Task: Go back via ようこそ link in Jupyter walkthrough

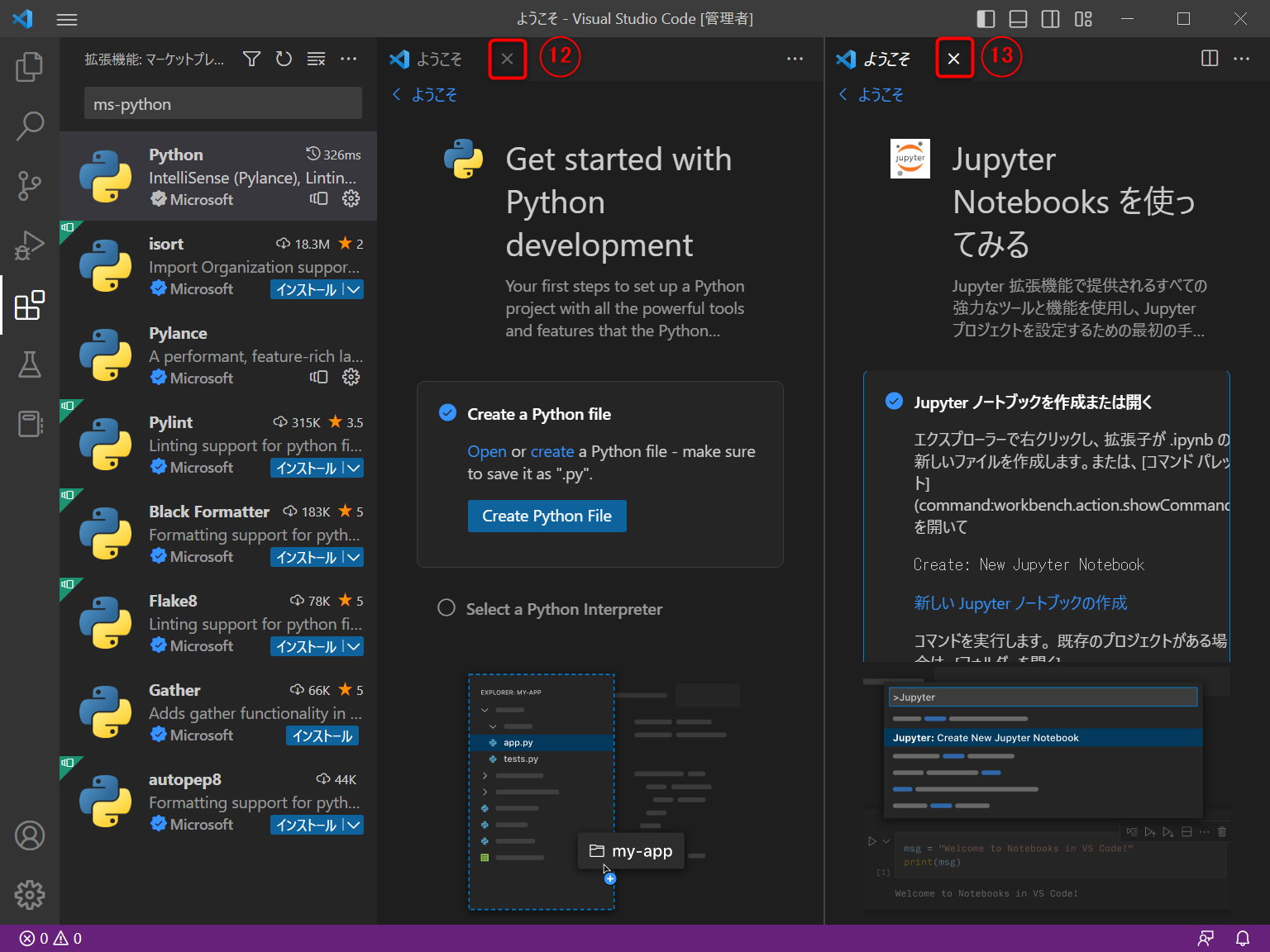Action: click(x=871, y=95)
